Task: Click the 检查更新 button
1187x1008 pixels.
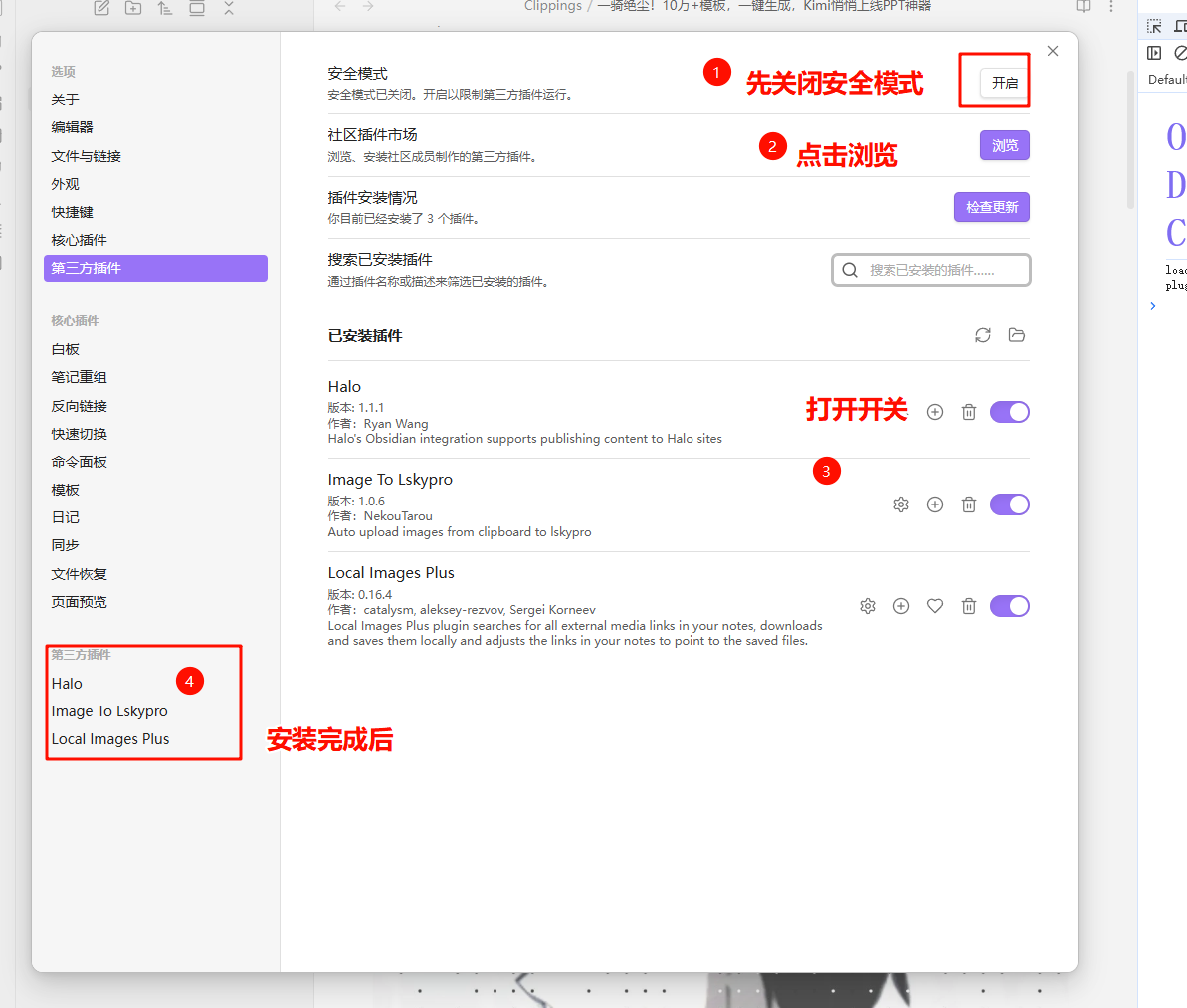Action: pos(991,207)
